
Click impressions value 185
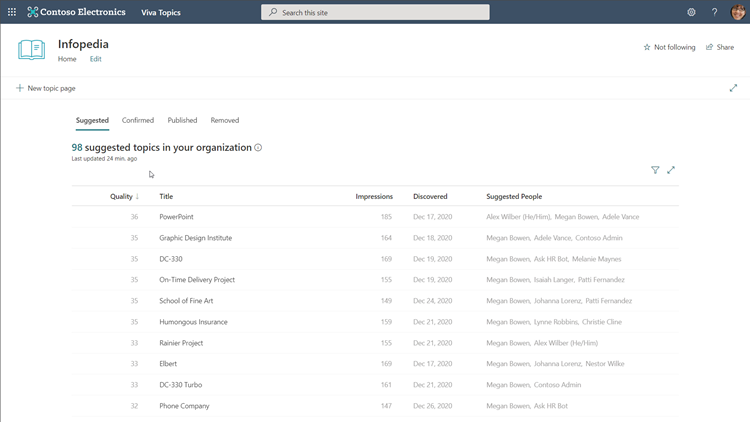pyautogui.click(x=386, y=217)
